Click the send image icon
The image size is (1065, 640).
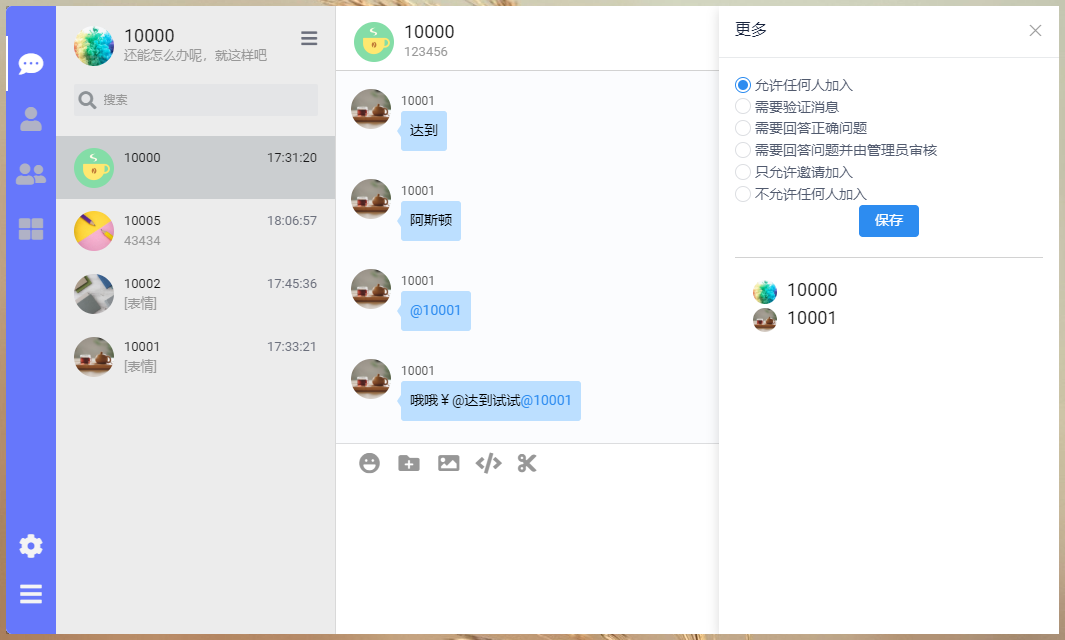coord(449,463)
